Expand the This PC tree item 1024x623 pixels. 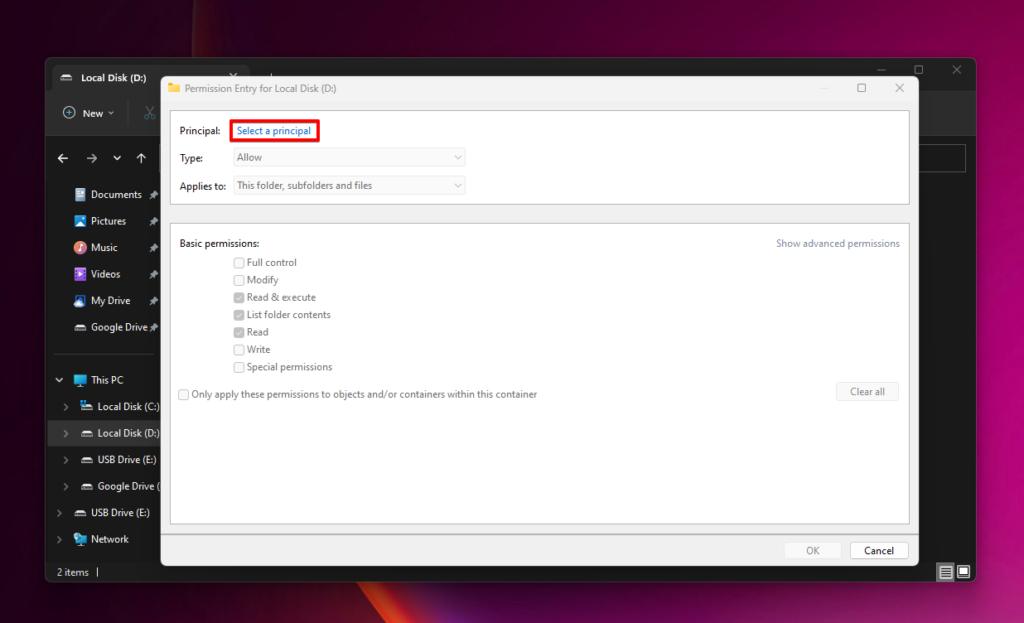(x=59, y=379)
